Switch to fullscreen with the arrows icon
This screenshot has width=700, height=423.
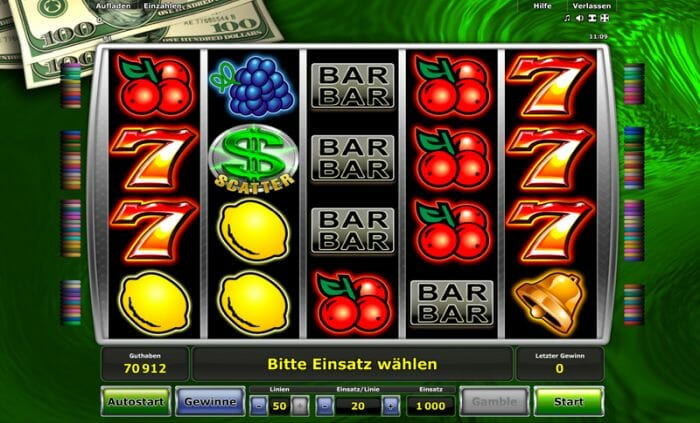click(x=604, y=18)
